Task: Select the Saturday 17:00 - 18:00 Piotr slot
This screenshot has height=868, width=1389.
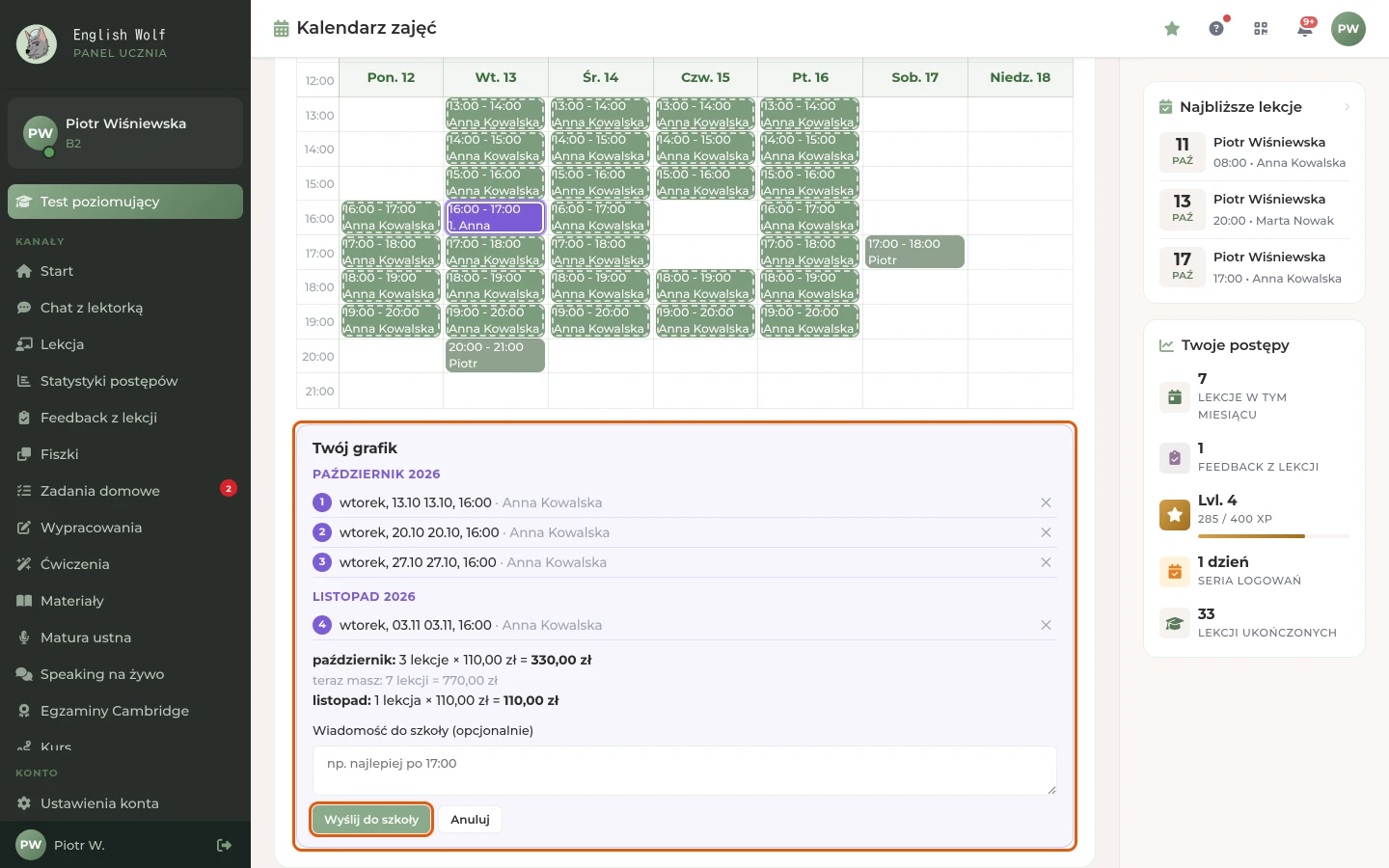Action: tap(914, 252)
